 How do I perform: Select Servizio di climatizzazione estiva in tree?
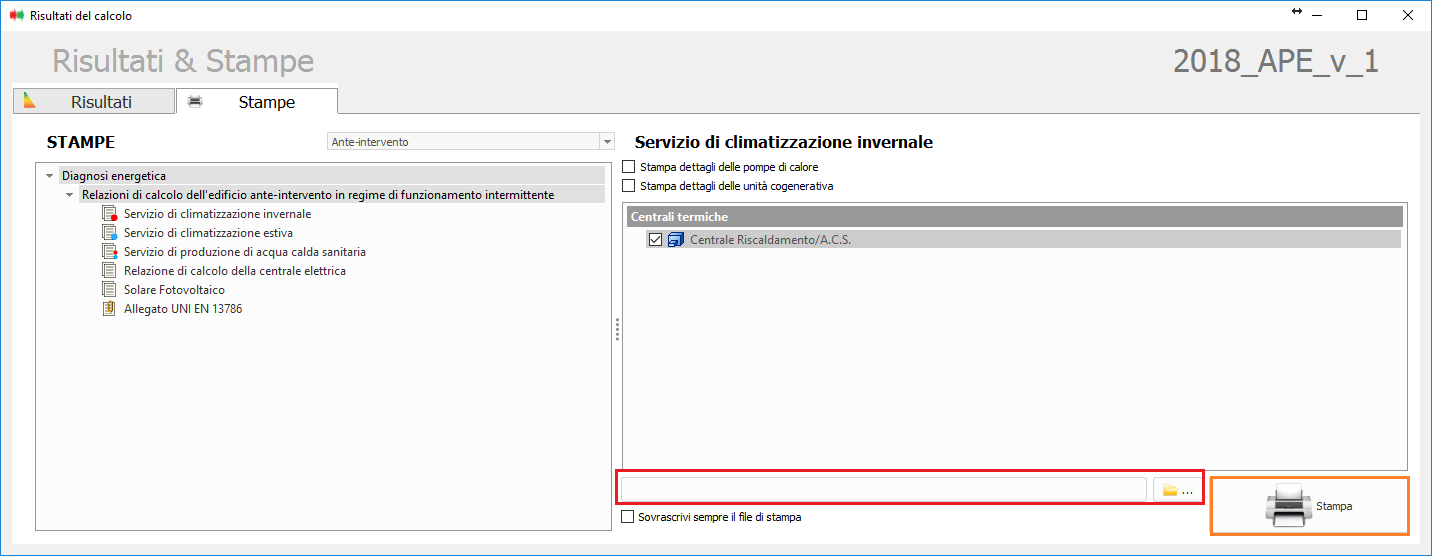(x=208, y=233)
